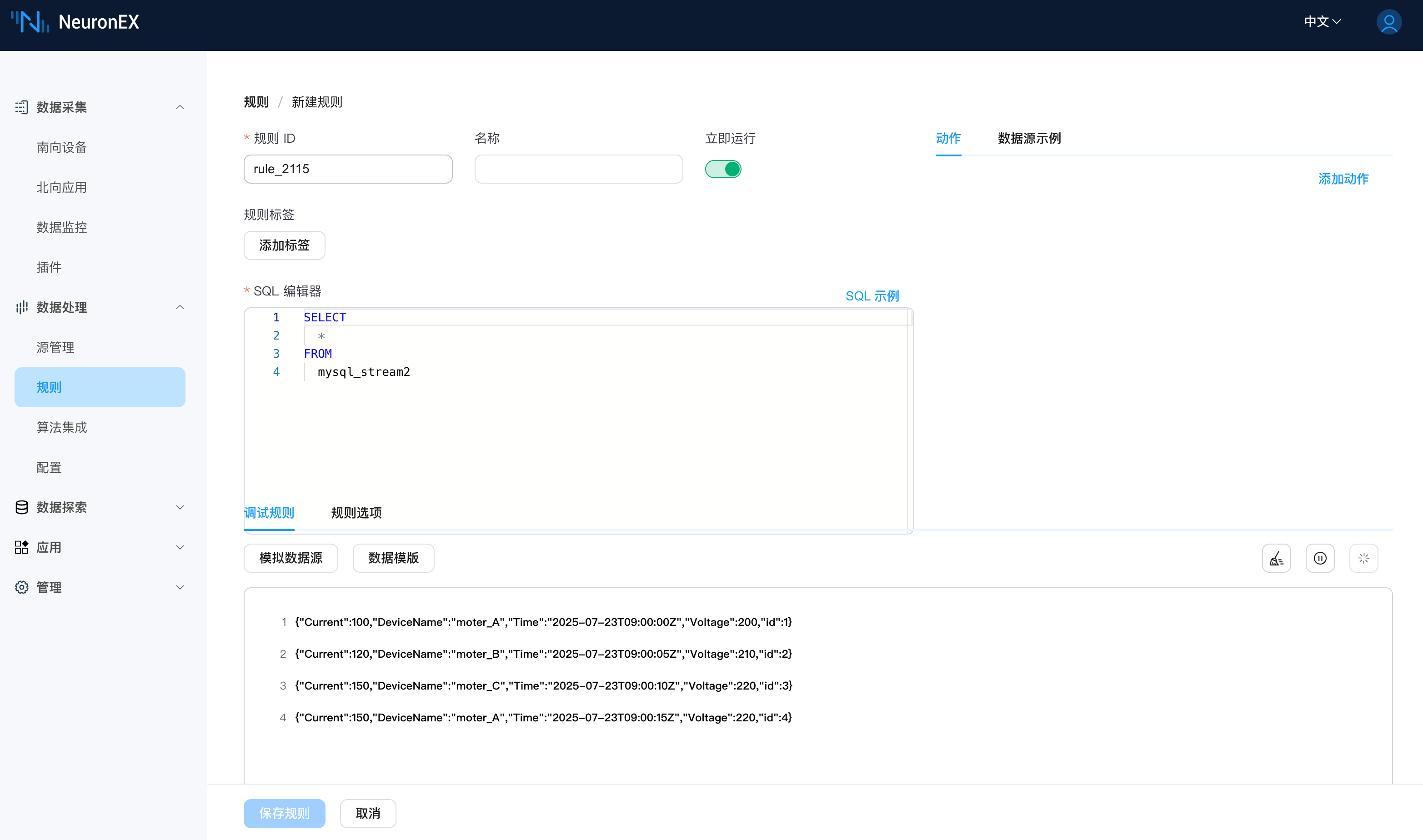1423x840 pixels.
Task: Open the 数据采集 module via its sidebar icon
Action: pyautogui.click(x=21, y=107)
